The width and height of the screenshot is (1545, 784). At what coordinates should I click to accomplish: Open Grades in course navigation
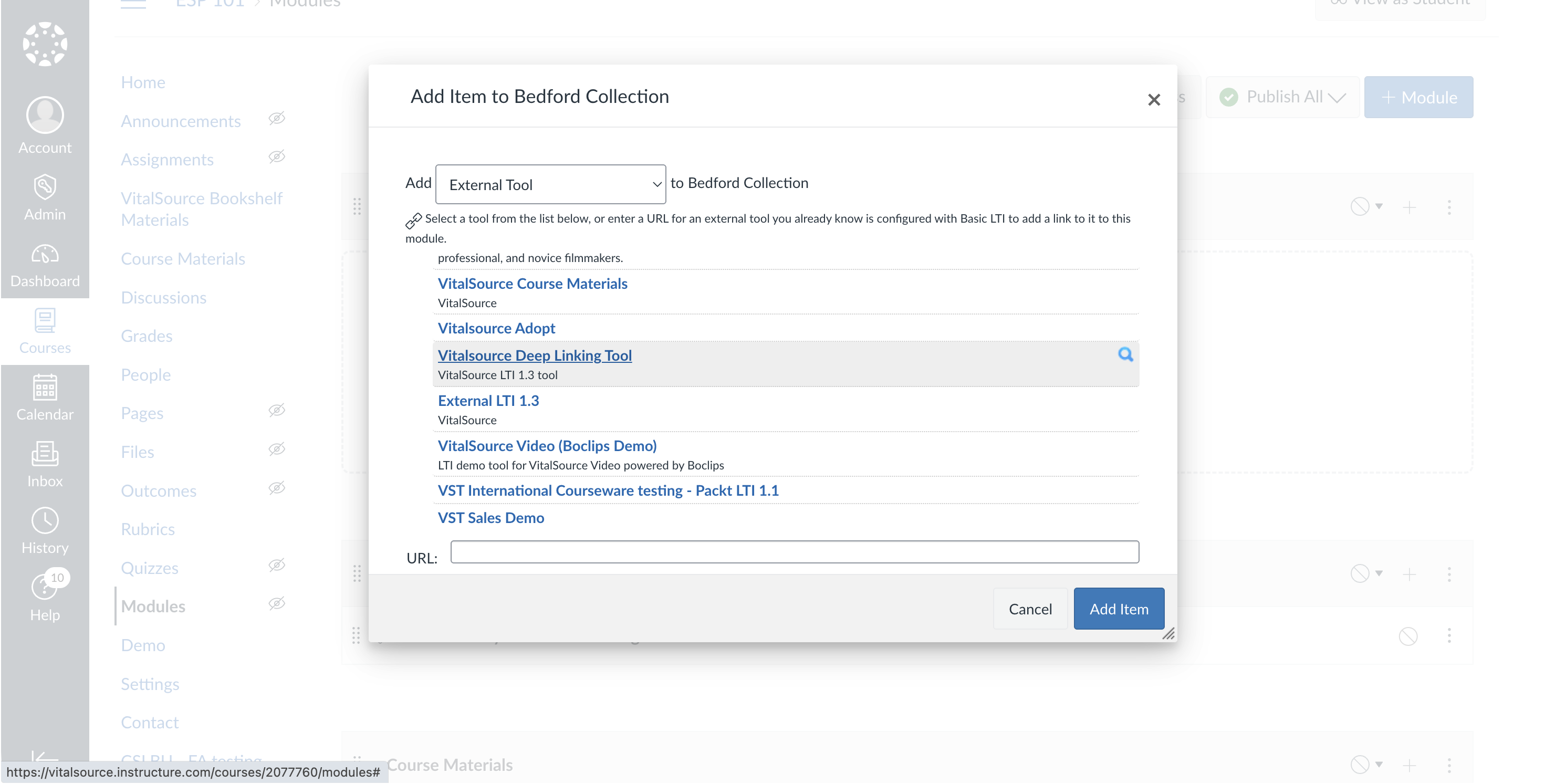[x=147, y=336]
